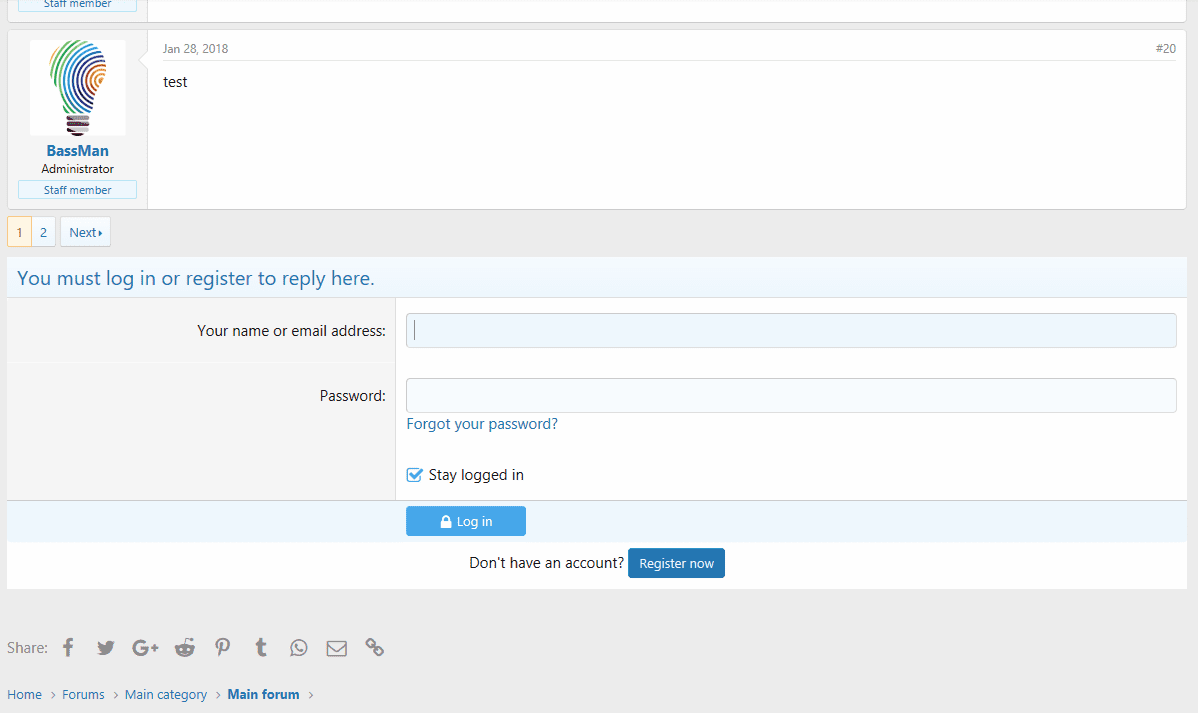Open BassMan's avatar image

point(78,88)
